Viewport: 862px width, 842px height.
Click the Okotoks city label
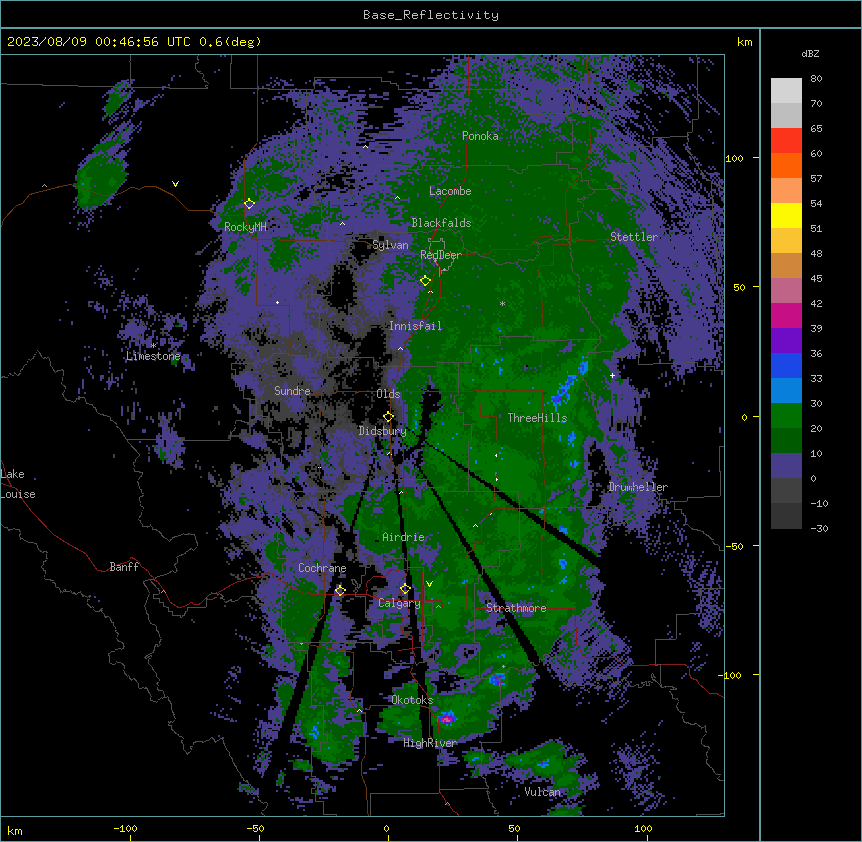pyautogui.click(x=412, y=700)
